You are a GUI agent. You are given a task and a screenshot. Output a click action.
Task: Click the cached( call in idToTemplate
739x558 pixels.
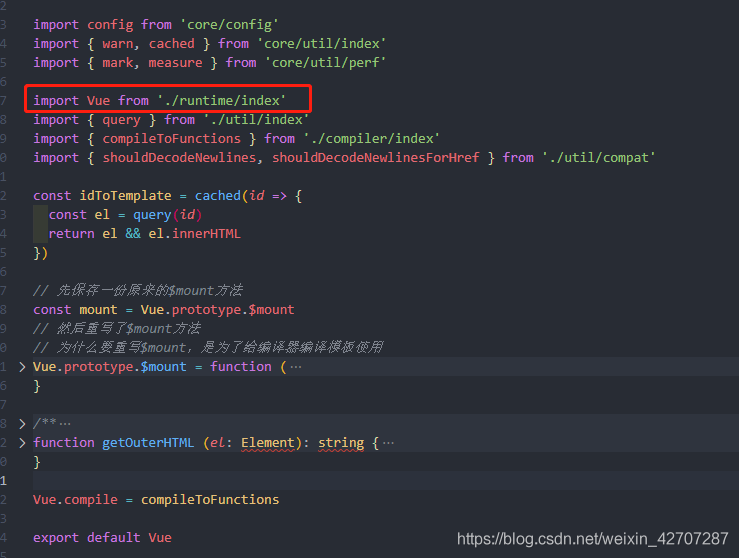click(x=221, y=196)
